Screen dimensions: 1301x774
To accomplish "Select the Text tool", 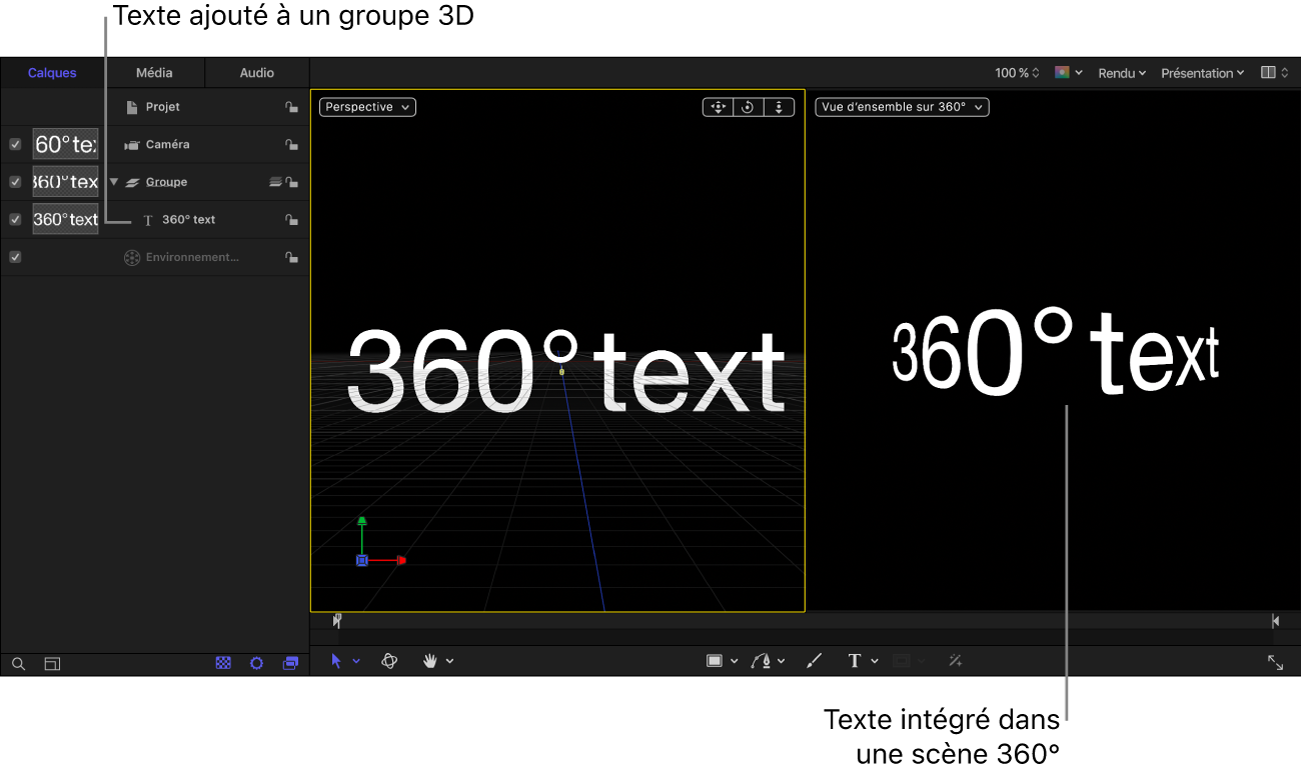I will 855,660.
